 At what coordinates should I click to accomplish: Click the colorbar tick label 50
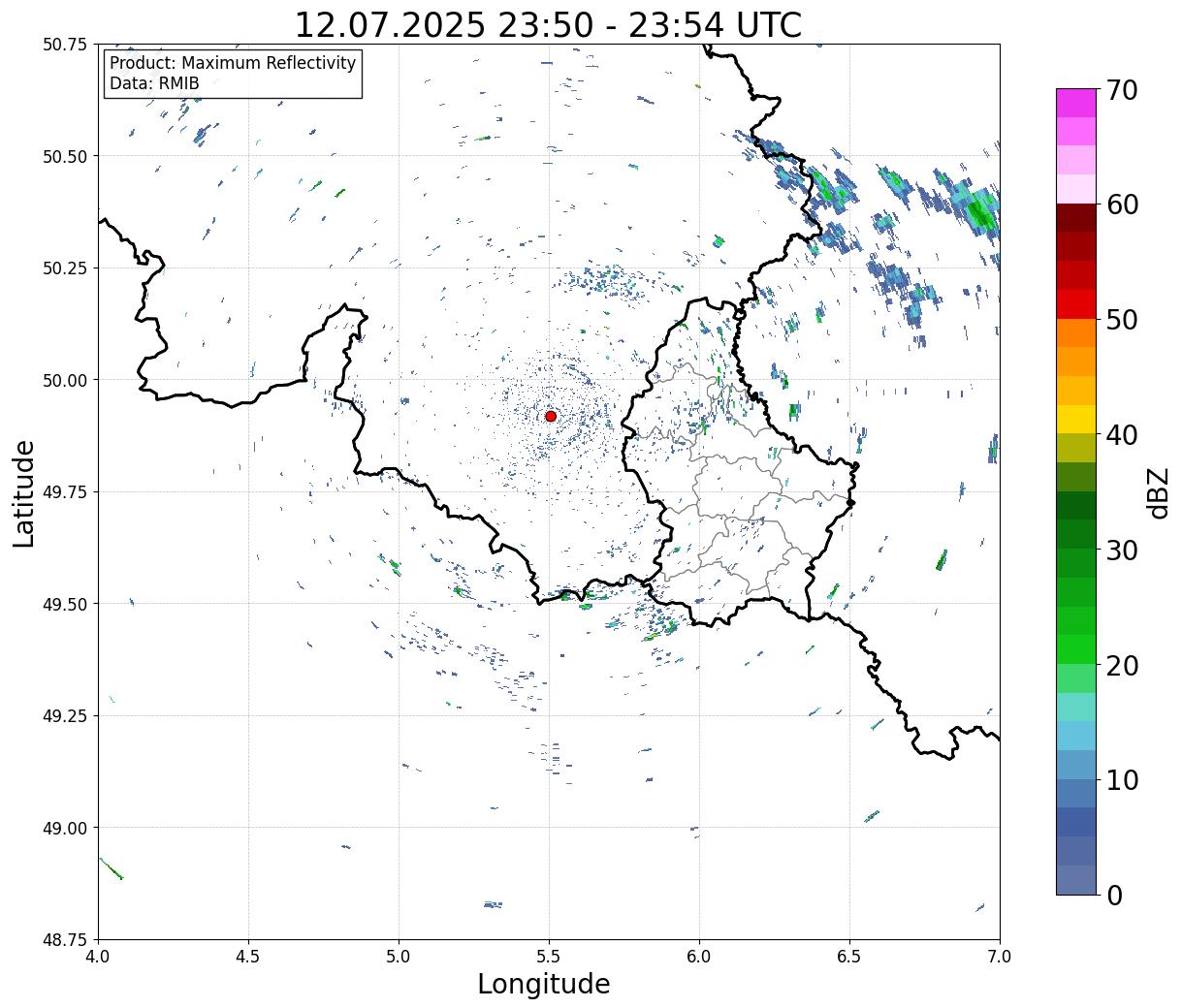click(1121, 320)
